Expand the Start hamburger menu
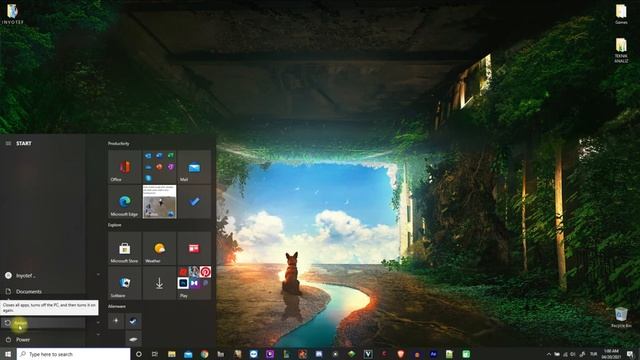 point(8,143)
